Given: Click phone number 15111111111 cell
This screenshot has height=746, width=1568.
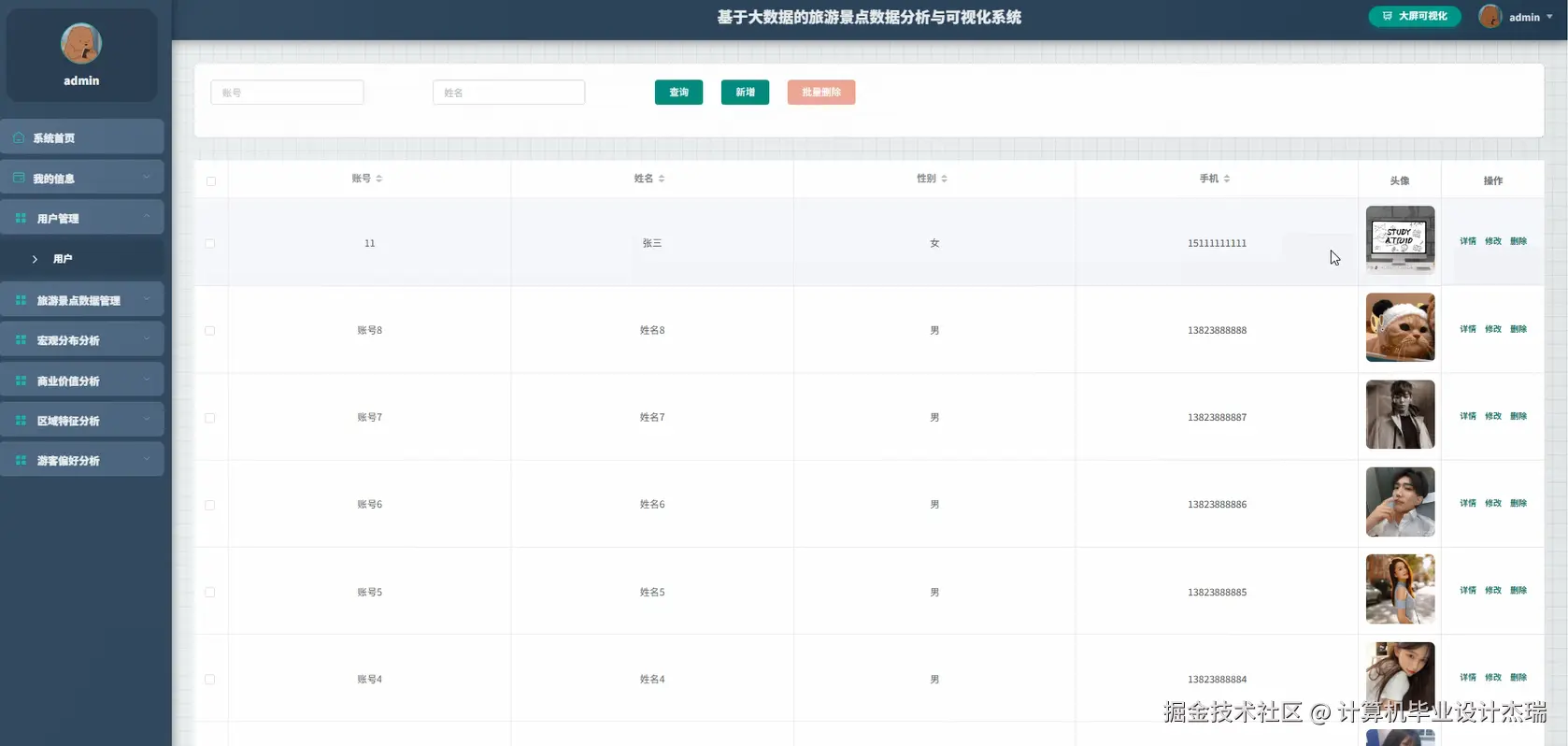Looking at the screenshot, I should (1217, 243).
